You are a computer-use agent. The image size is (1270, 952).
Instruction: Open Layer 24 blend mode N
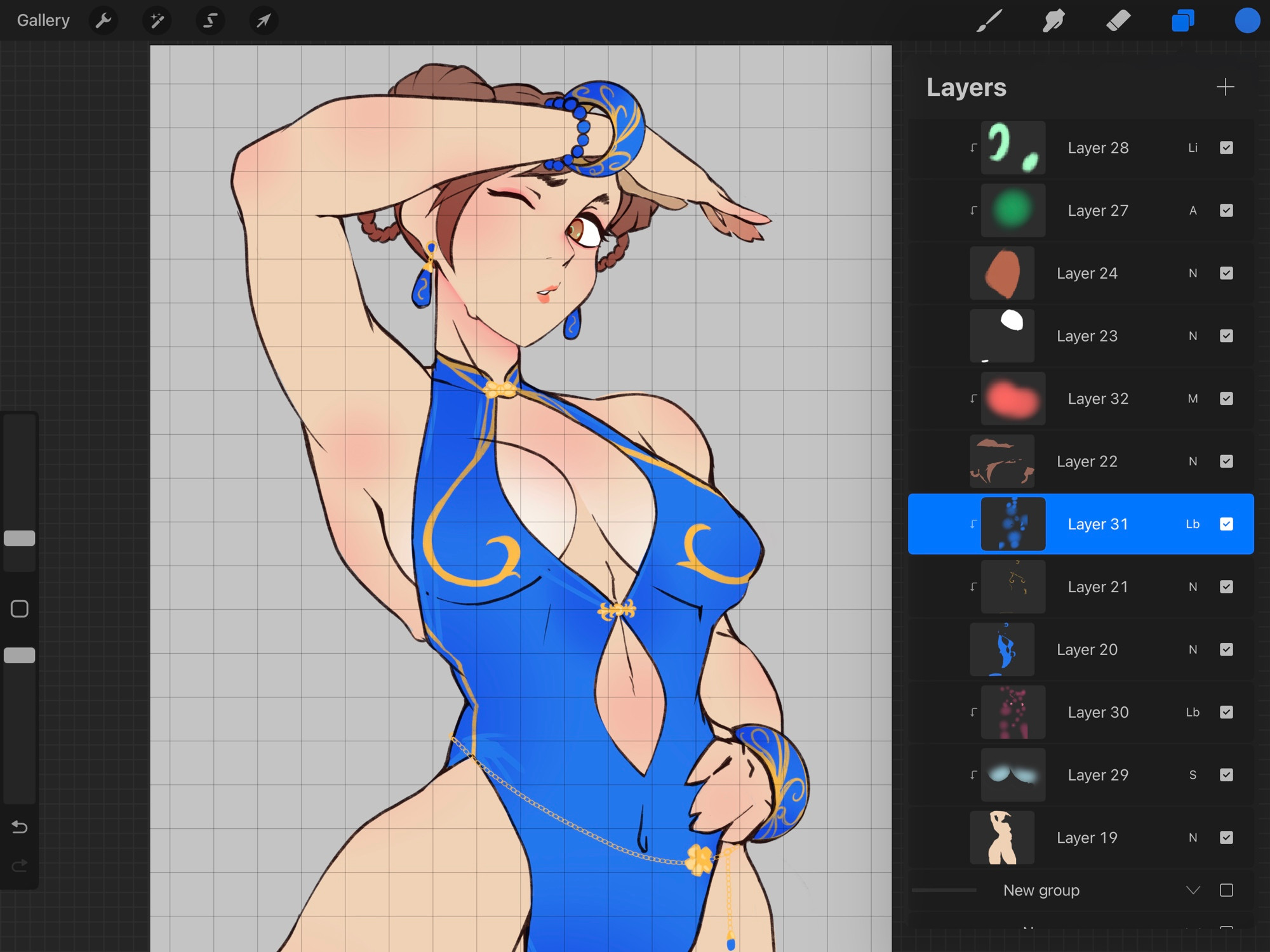[1193, 274]
